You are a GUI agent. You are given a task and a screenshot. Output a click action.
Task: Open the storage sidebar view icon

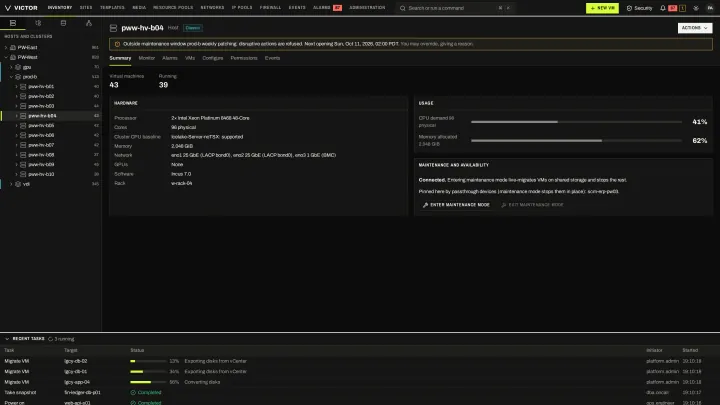tap(63, 23)
